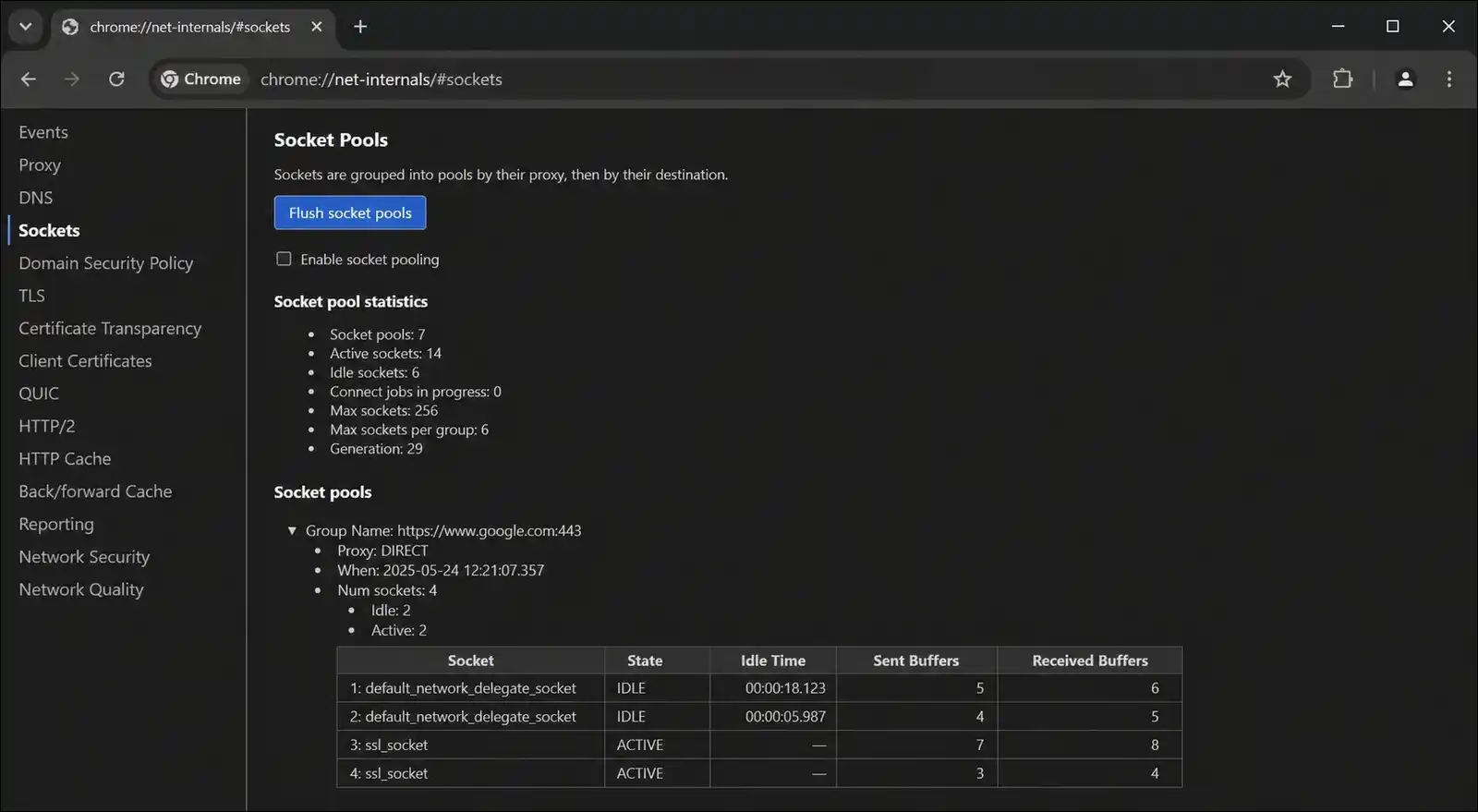Minimize the Chrome window

click(x=1338, y=27)
